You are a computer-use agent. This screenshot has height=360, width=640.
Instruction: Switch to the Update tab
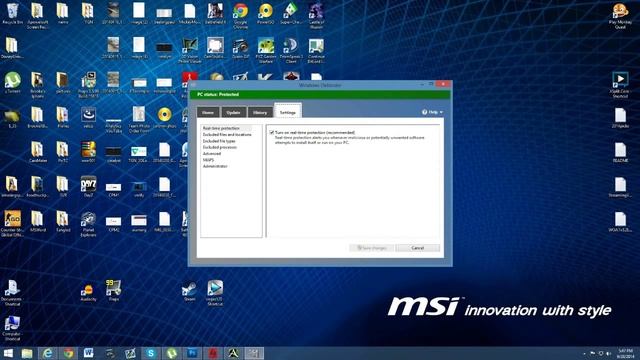(233, 112)
